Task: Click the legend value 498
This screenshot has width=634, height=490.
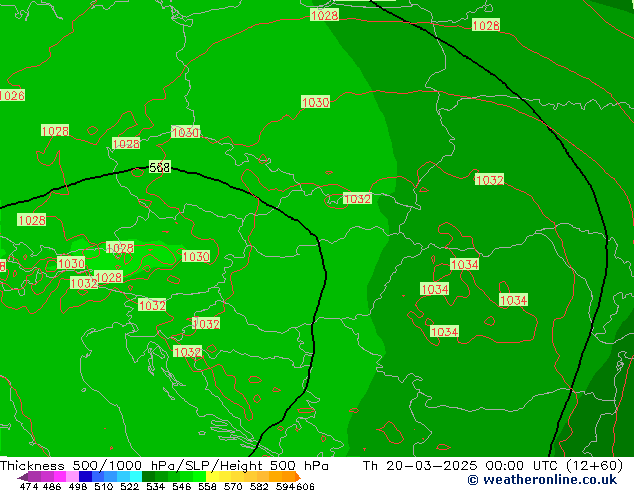Action: [78, 486]
